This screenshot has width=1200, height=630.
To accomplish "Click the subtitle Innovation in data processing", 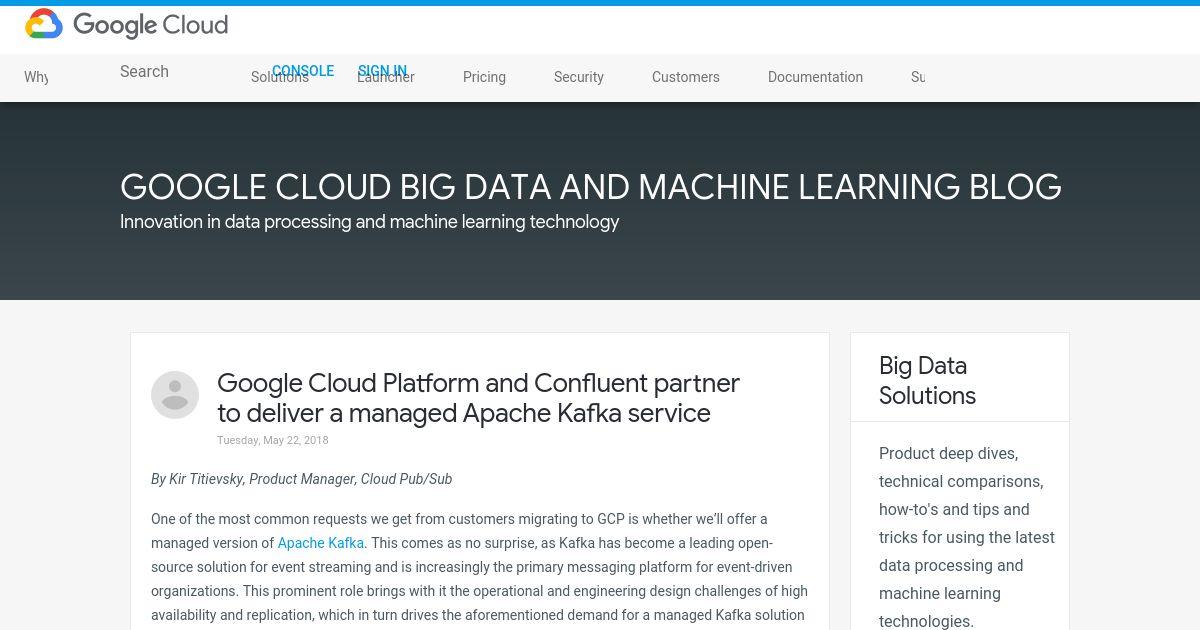I will pos(369,222).
